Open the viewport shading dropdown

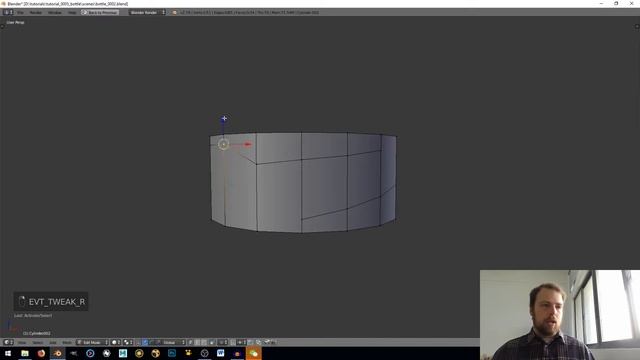click(116, 342)
